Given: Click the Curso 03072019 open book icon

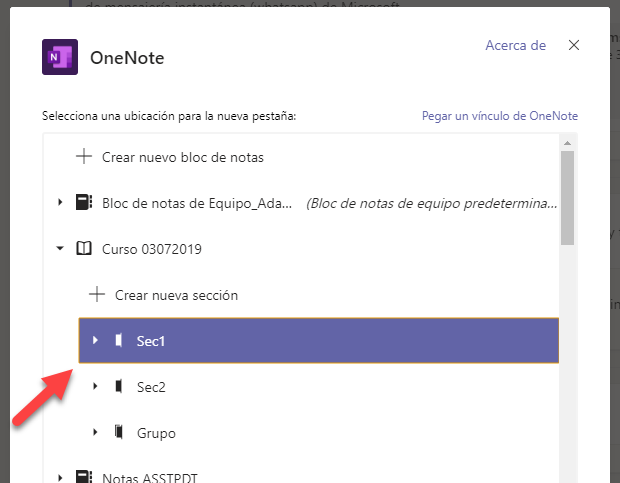Looking at the screenshot, I should 84,249.
